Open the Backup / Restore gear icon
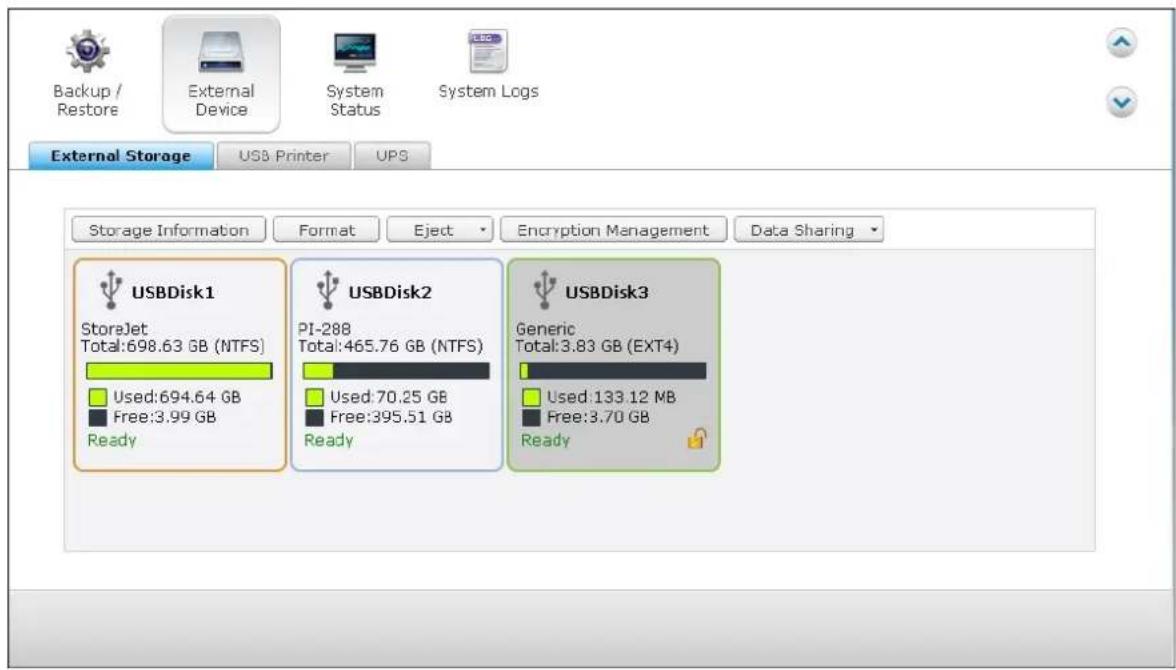Viewport: 1176px width, 670px height. [88, 51]
